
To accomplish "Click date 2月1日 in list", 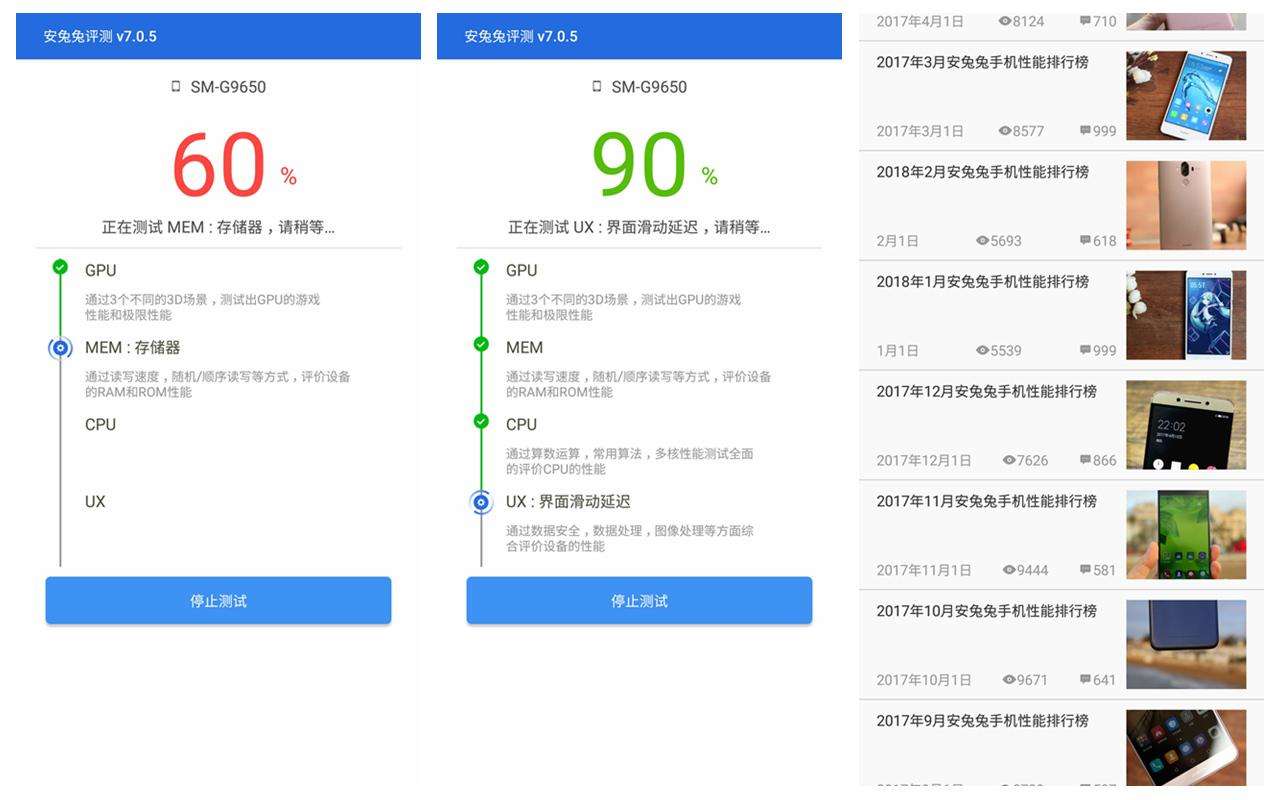I will (897, 241).
